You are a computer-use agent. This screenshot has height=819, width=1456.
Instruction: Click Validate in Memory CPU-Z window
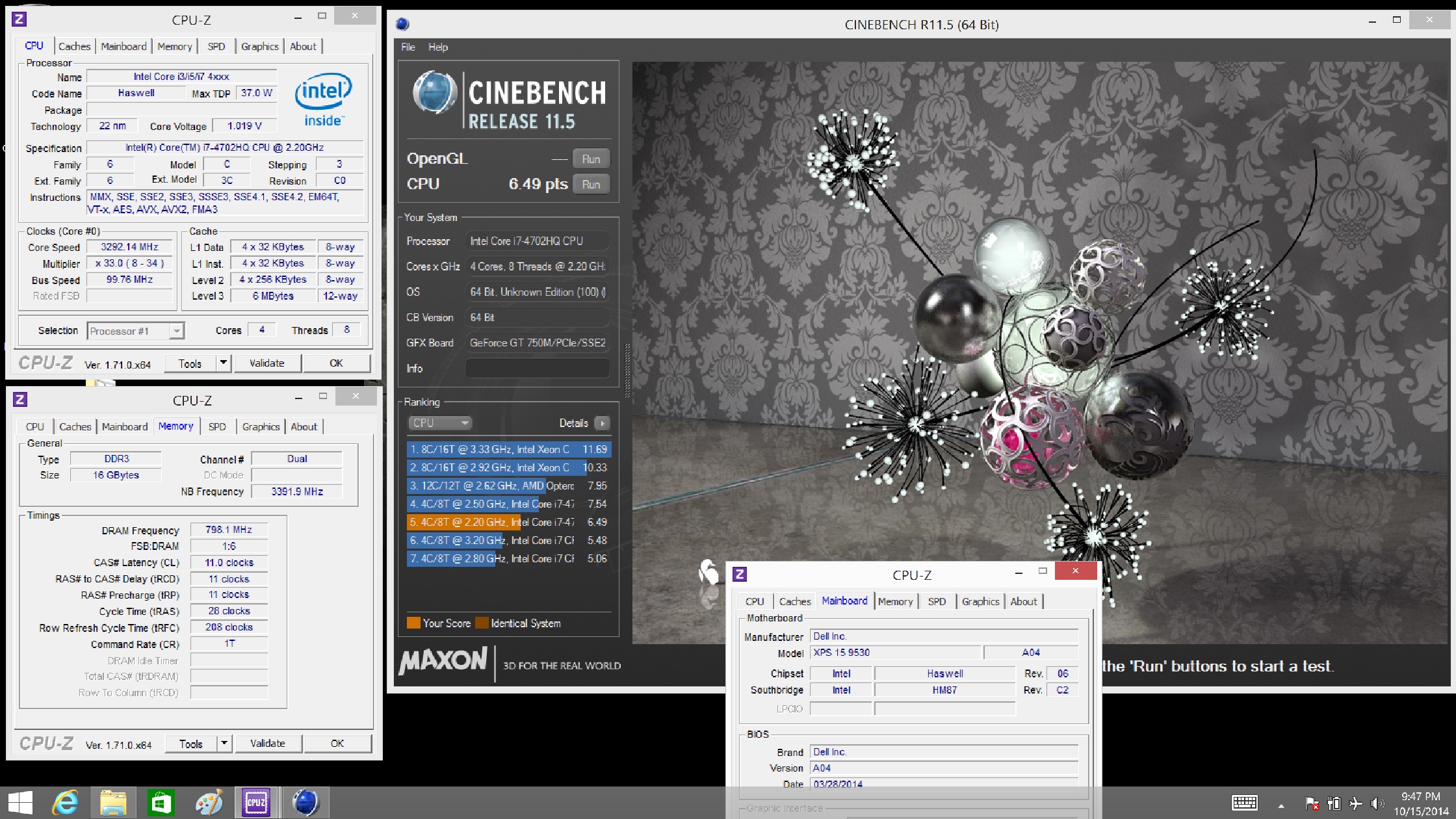click(x=268, y=743)
